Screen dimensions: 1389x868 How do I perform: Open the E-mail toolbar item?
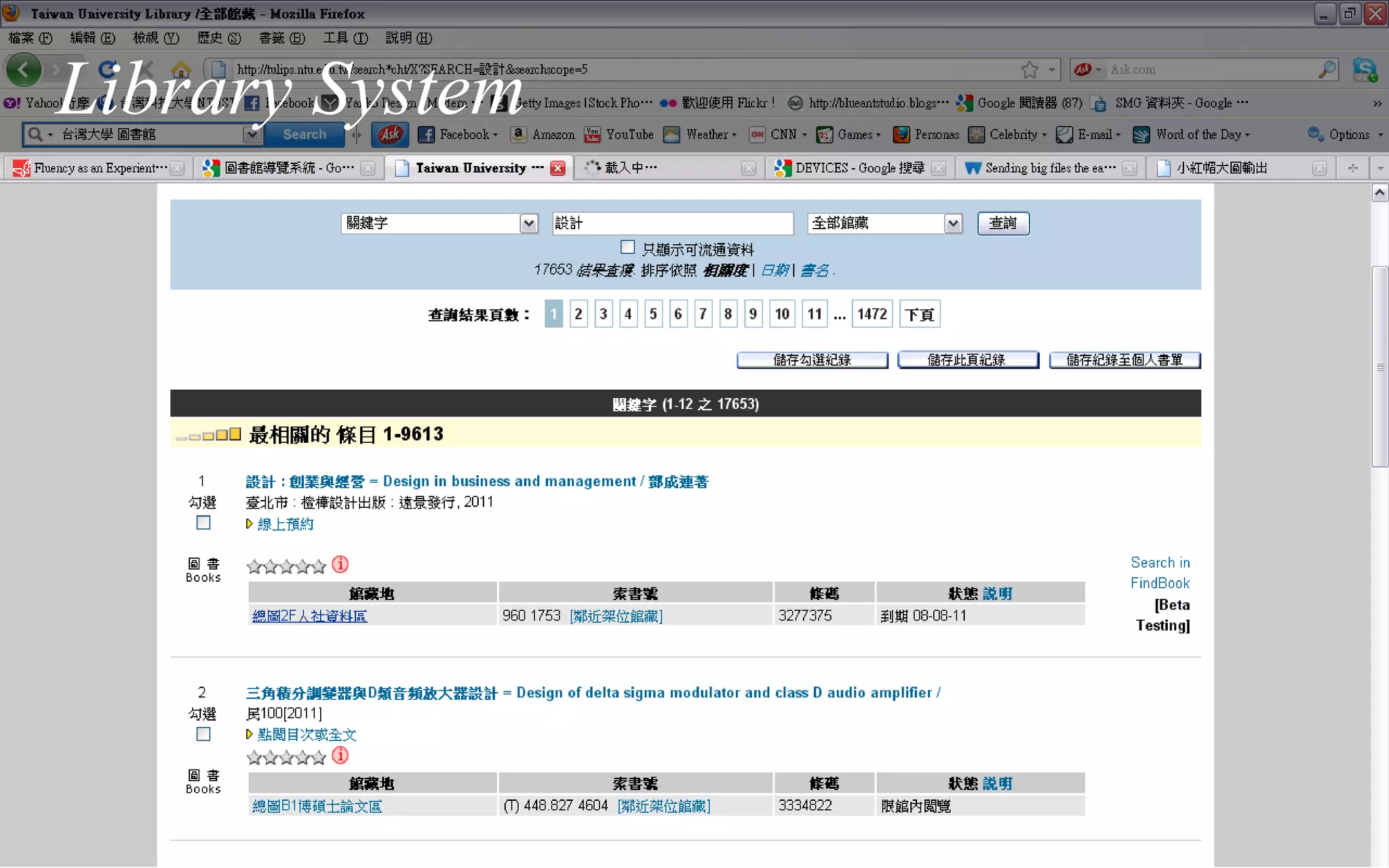[1089, 134]
